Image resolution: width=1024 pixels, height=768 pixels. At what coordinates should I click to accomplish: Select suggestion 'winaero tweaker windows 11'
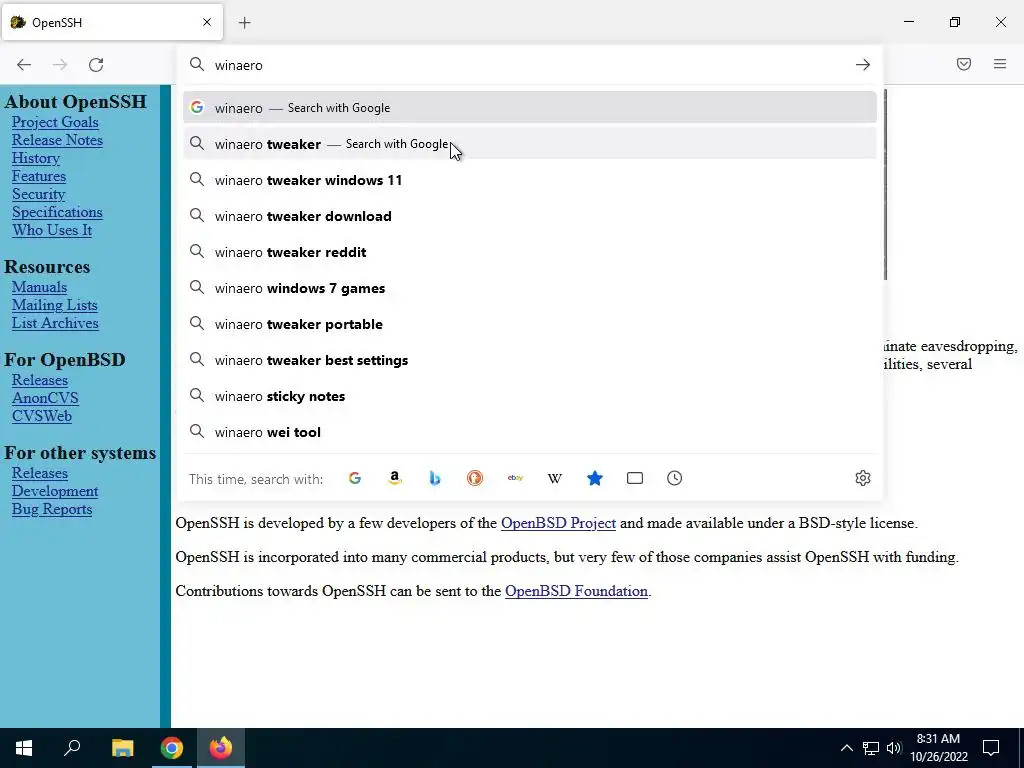point(530,180)
